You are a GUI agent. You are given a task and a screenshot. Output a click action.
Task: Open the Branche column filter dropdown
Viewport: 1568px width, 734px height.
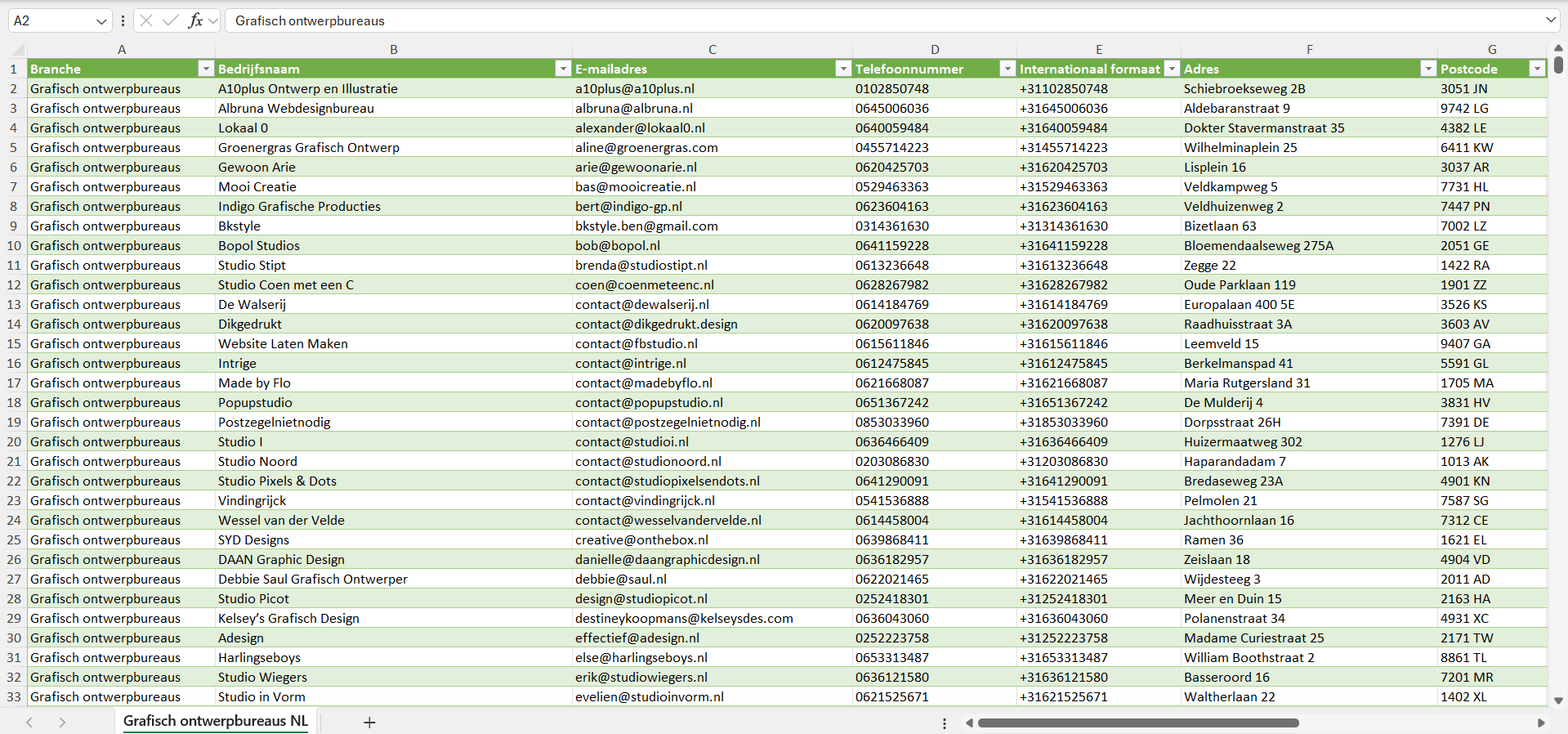coord(206,69)
